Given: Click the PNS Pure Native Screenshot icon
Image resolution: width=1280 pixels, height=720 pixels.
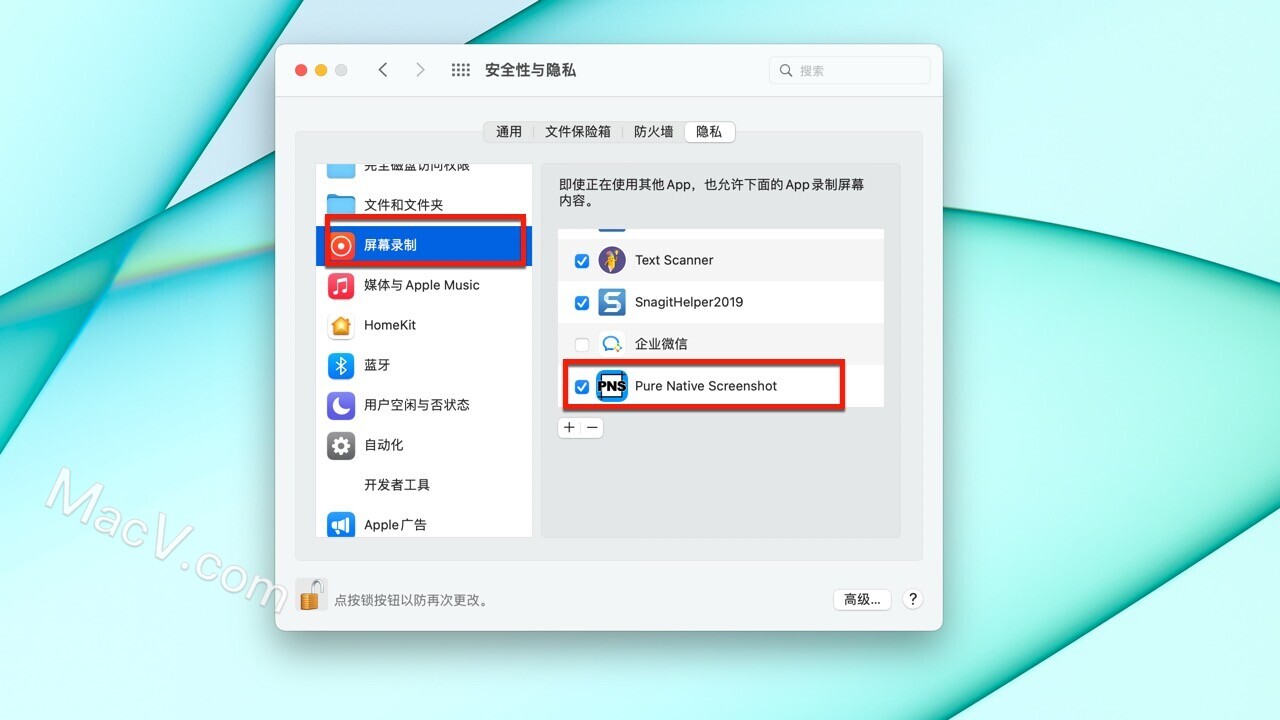Looking at the screenshot, I should click(612, 386).
